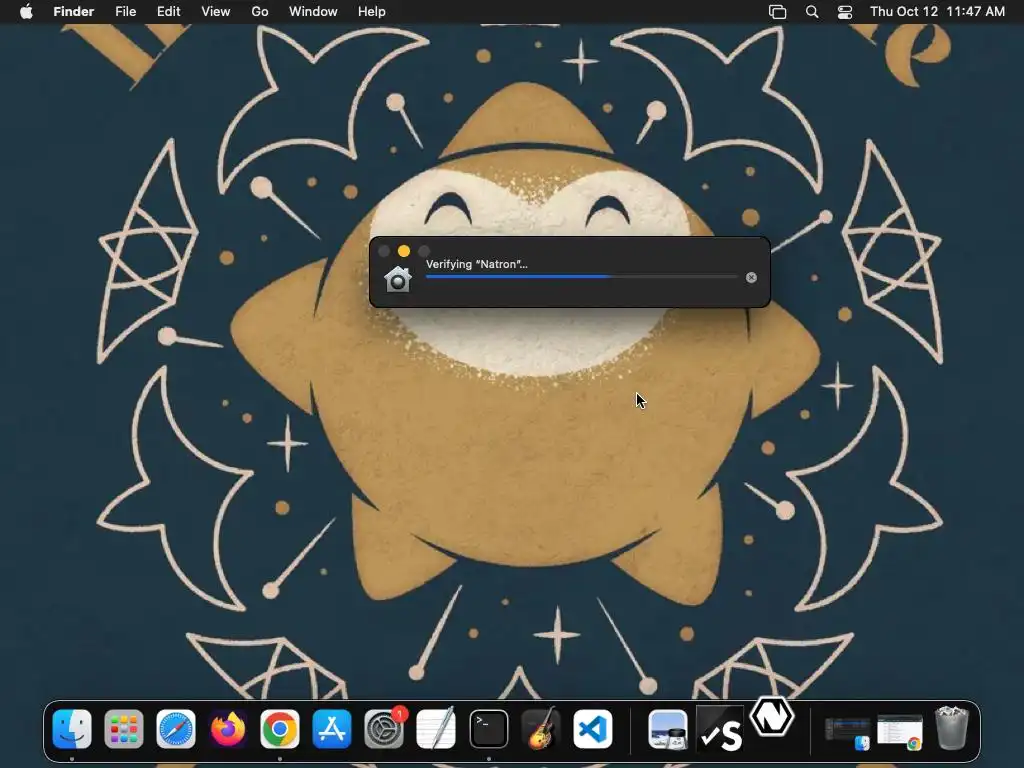Open Finder from the Dock
The width and height of the screenshot is (1024, 768).
[x=72, y=729]
